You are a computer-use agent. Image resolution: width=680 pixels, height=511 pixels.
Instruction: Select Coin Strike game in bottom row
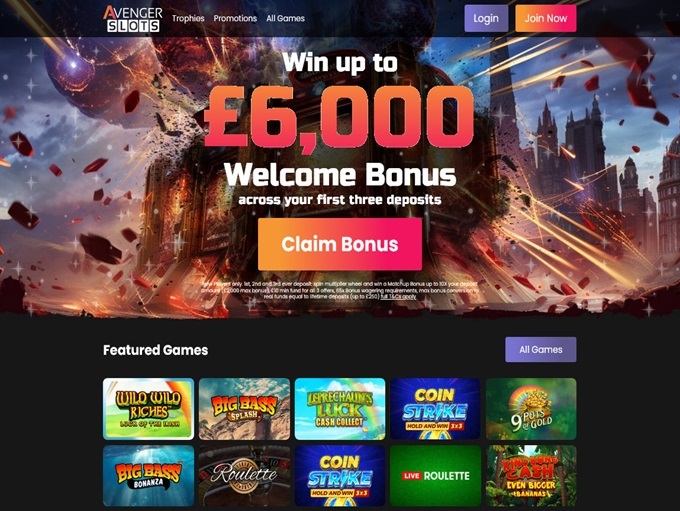[x=340, y=475]
